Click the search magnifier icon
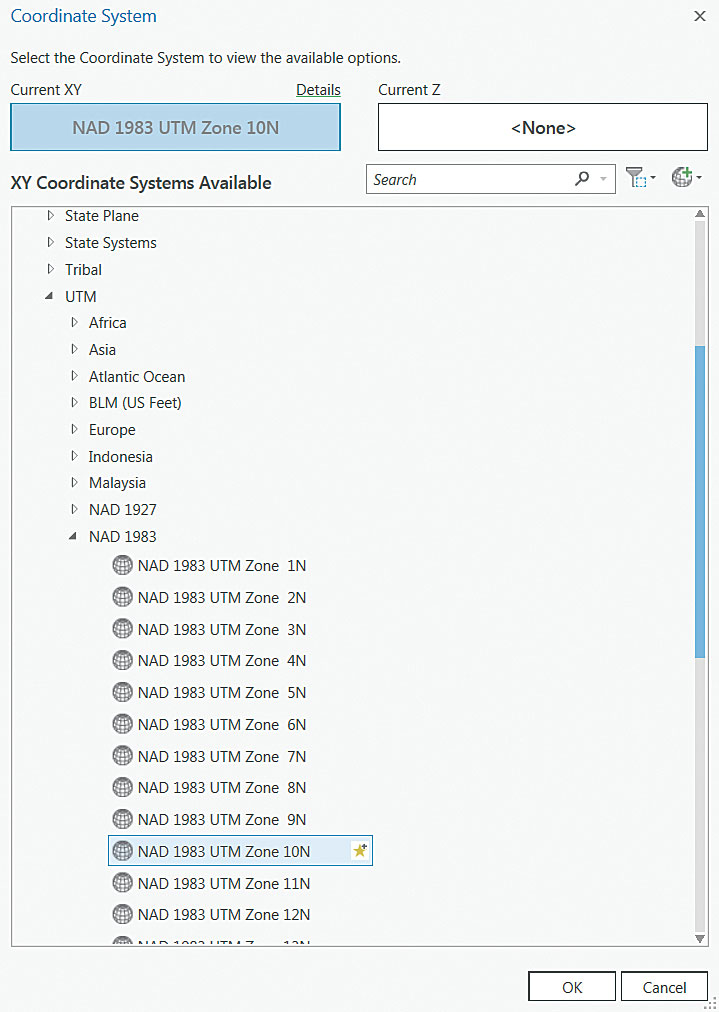Screen dimensions: 719x1012 (x=582, y=180)
